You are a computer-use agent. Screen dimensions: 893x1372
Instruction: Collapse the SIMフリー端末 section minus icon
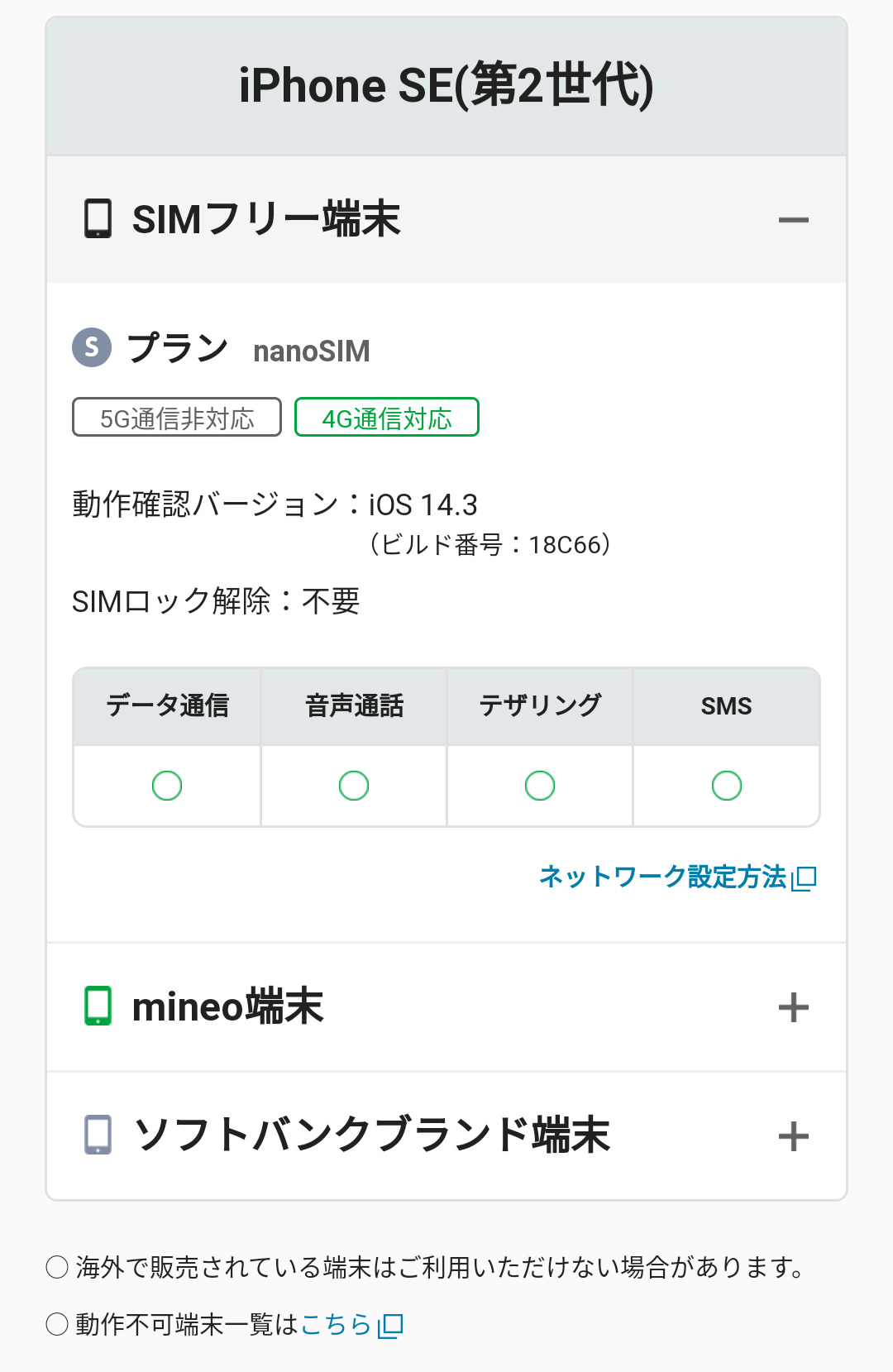click(x=793, y=220)
